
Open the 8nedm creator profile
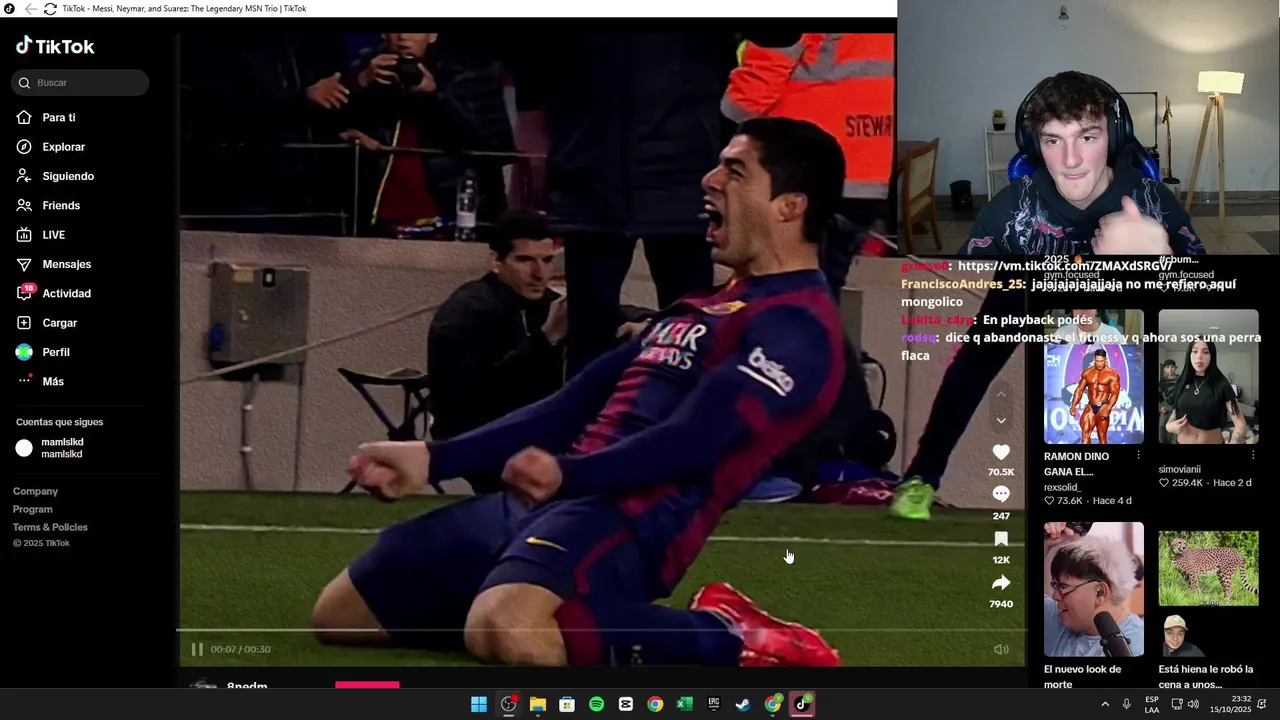247,686
